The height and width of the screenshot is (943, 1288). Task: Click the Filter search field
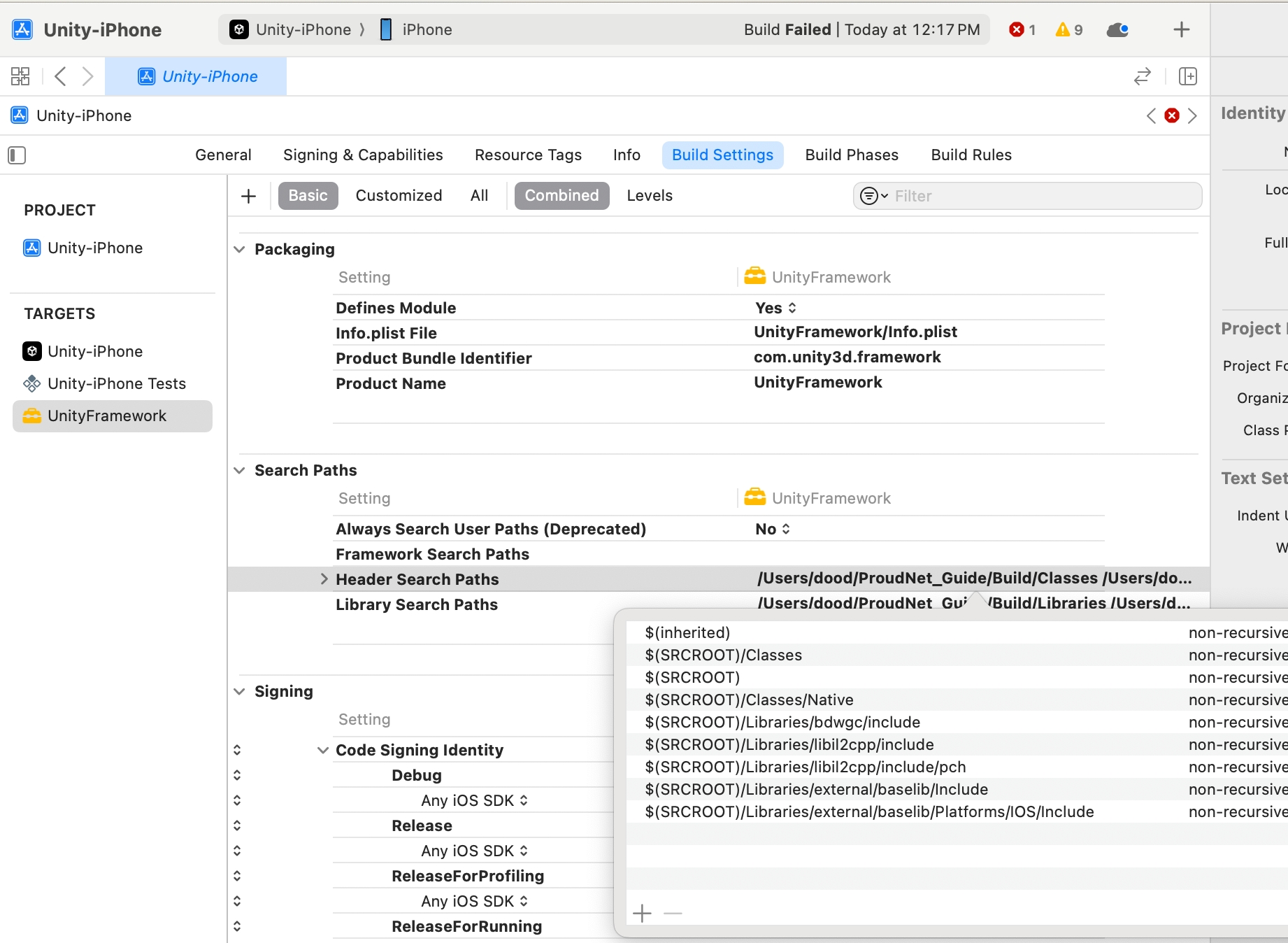coord(1042,196)
